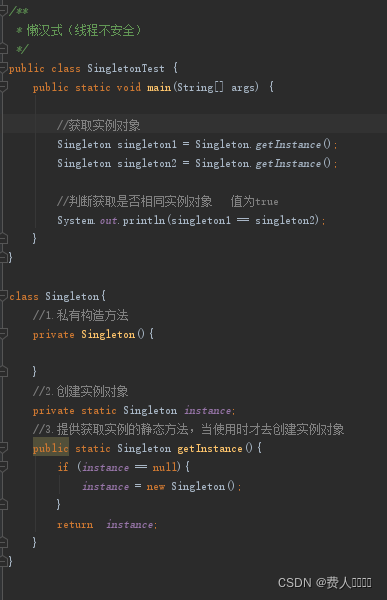Image resolution: width=387 pixels, height=600 pixels.
Task: Click fold end marker at if block's closing brace
Action: [x=3, y=504]
